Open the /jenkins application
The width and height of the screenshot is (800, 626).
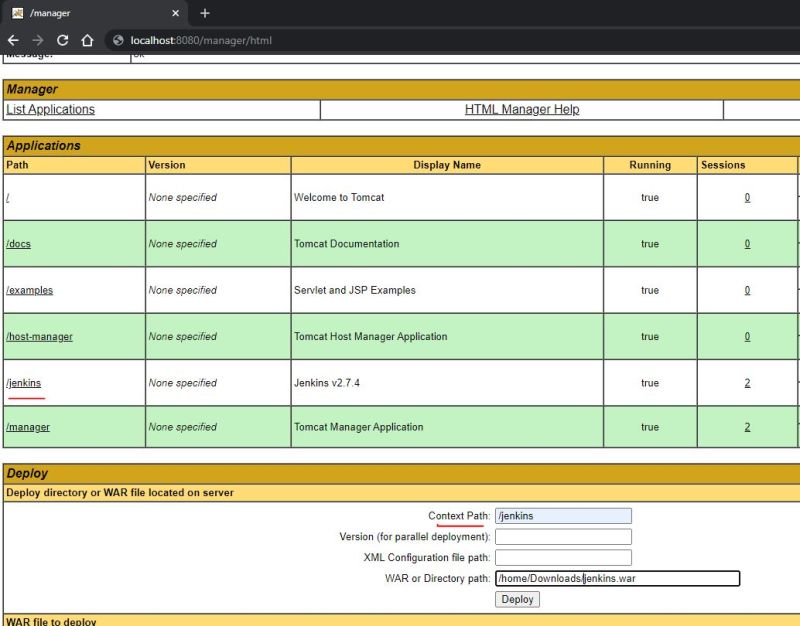23,382
